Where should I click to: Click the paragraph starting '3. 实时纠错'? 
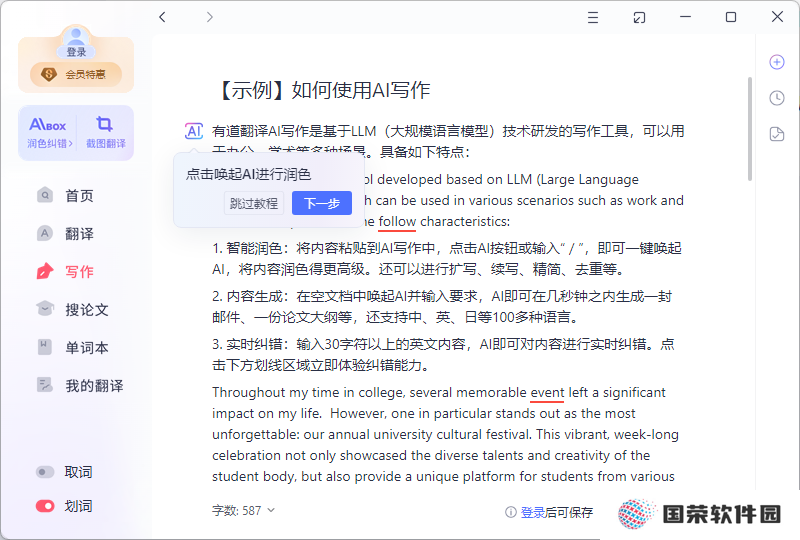pos(443,355)
